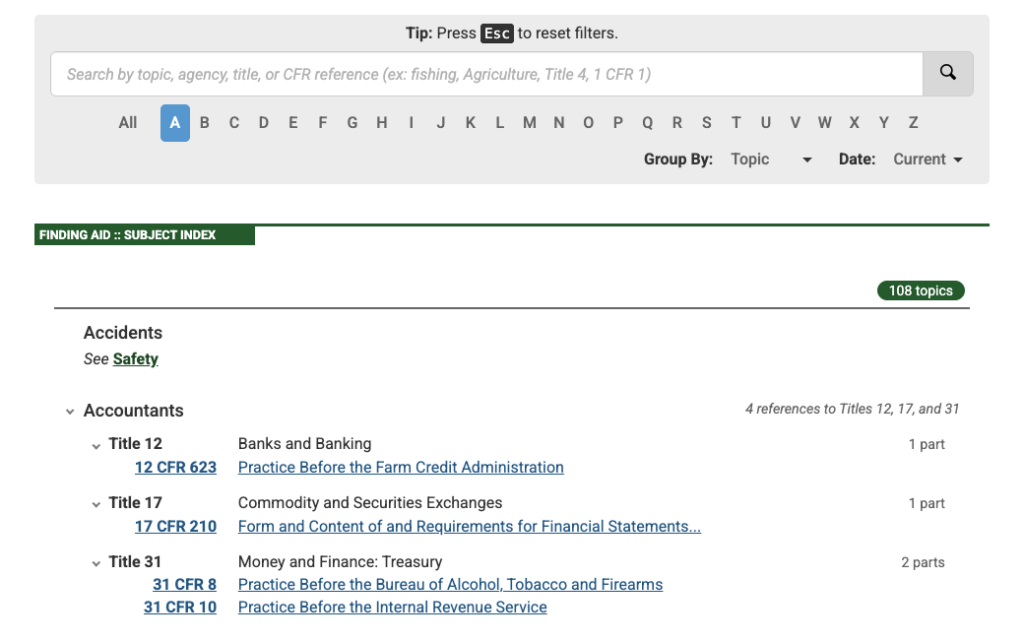Screen dimensions: 1024x642
Task: Open Practice Before the Farm Credit Administration
Action: (x=401, y=468)
